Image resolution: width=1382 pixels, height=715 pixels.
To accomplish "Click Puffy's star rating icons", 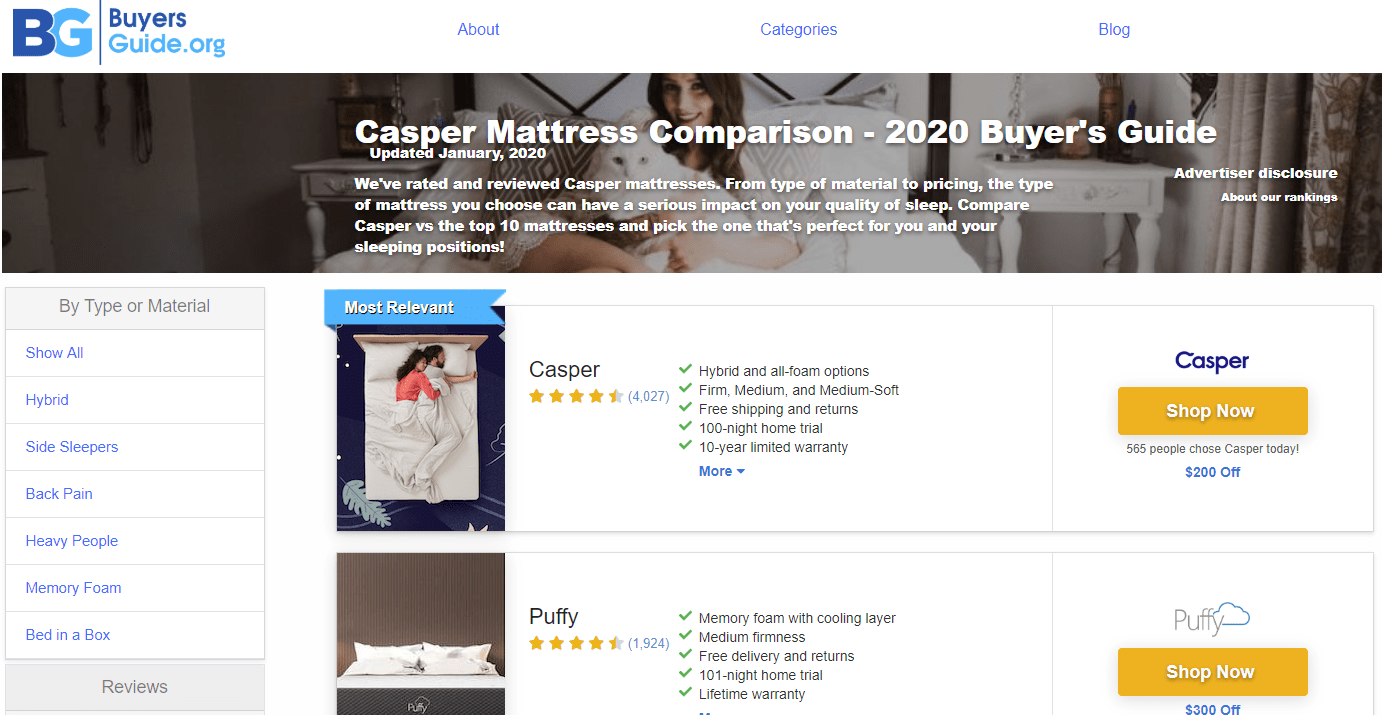I will [576, 643].
